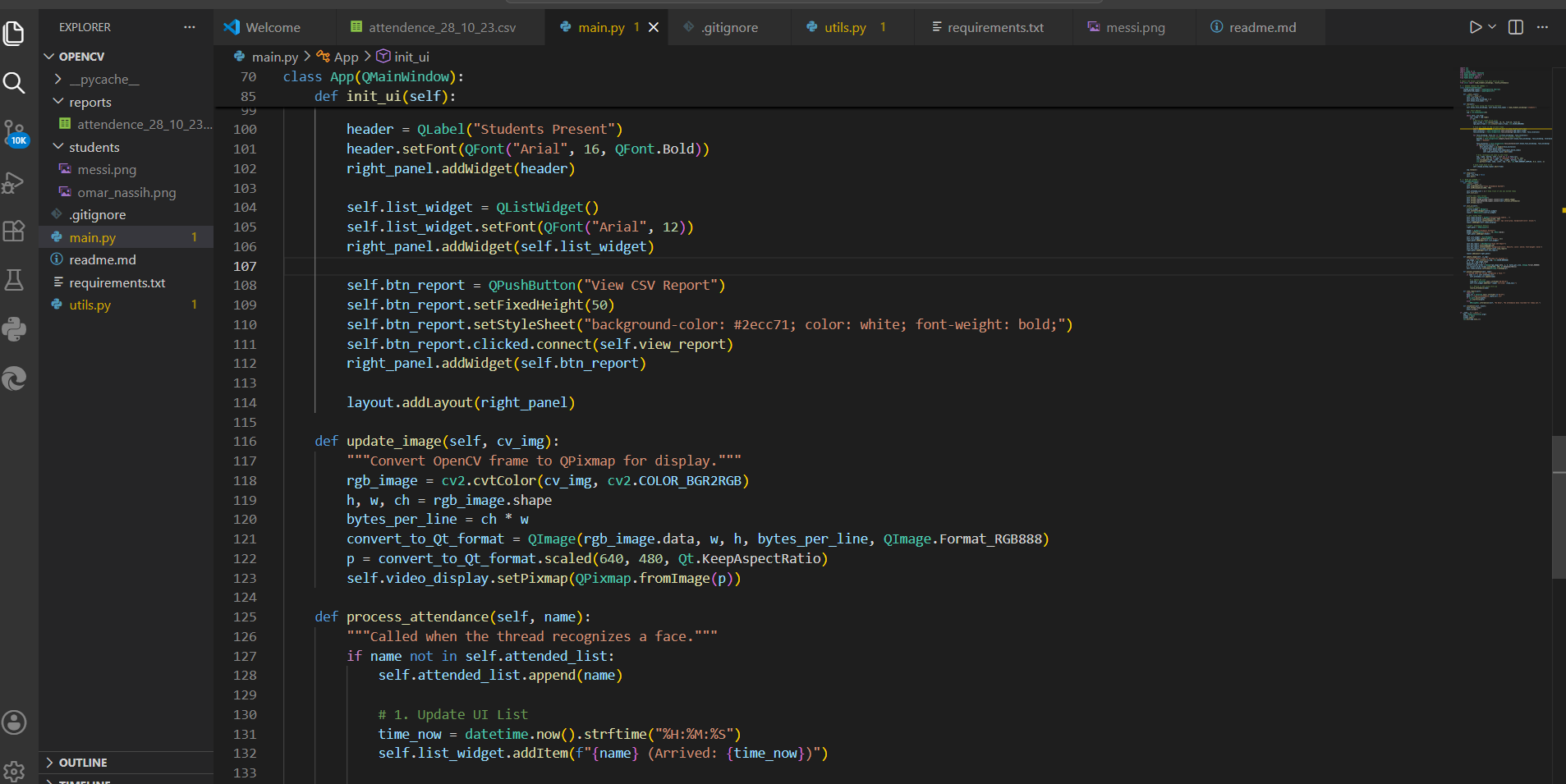Open the run button dropdown arrow
This screenshot has width=1566, height=784.
[x=1492, y=27]
